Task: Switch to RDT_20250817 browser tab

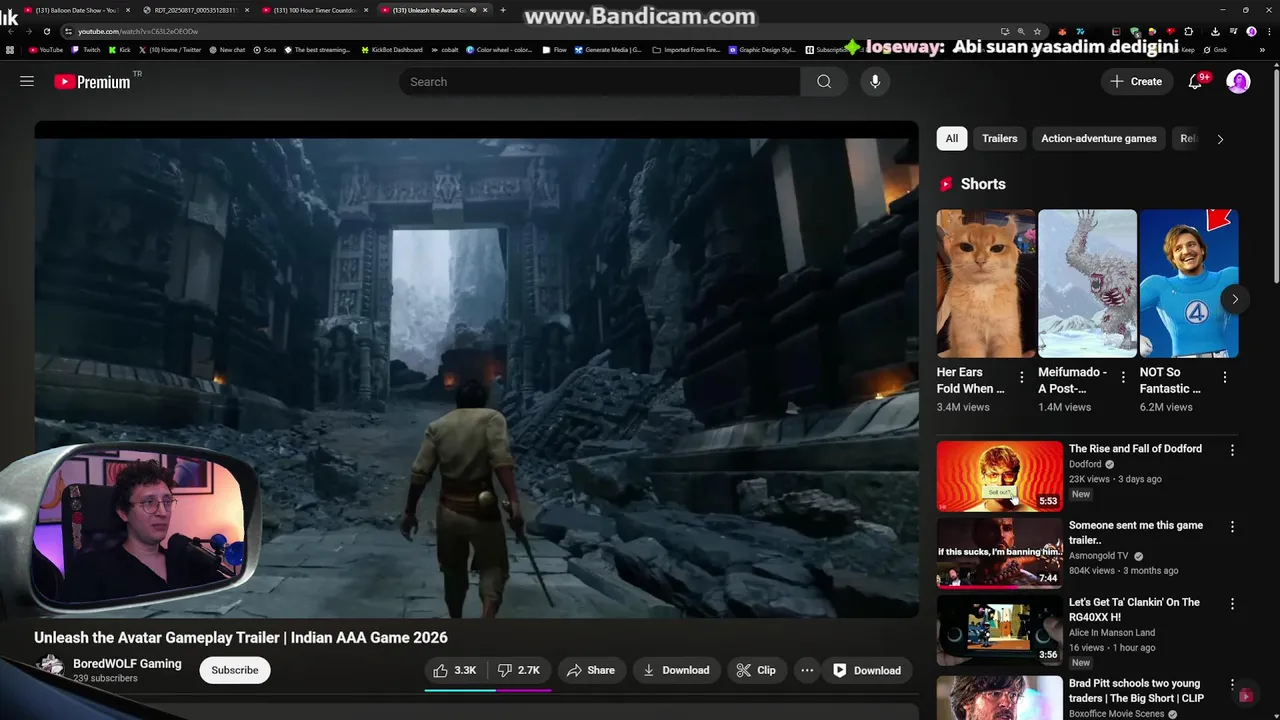Action: (195, 10)
